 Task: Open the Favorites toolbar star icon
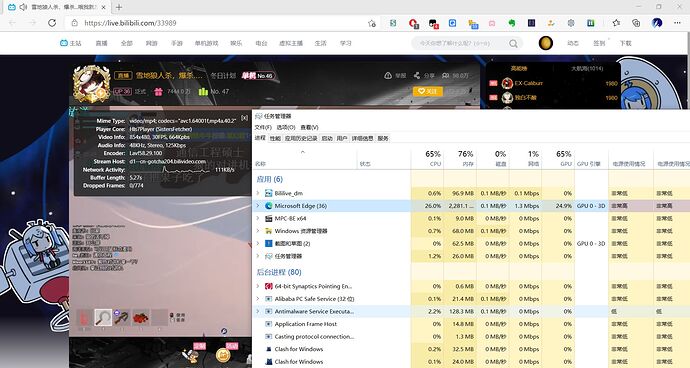click(x=616, y=23)
